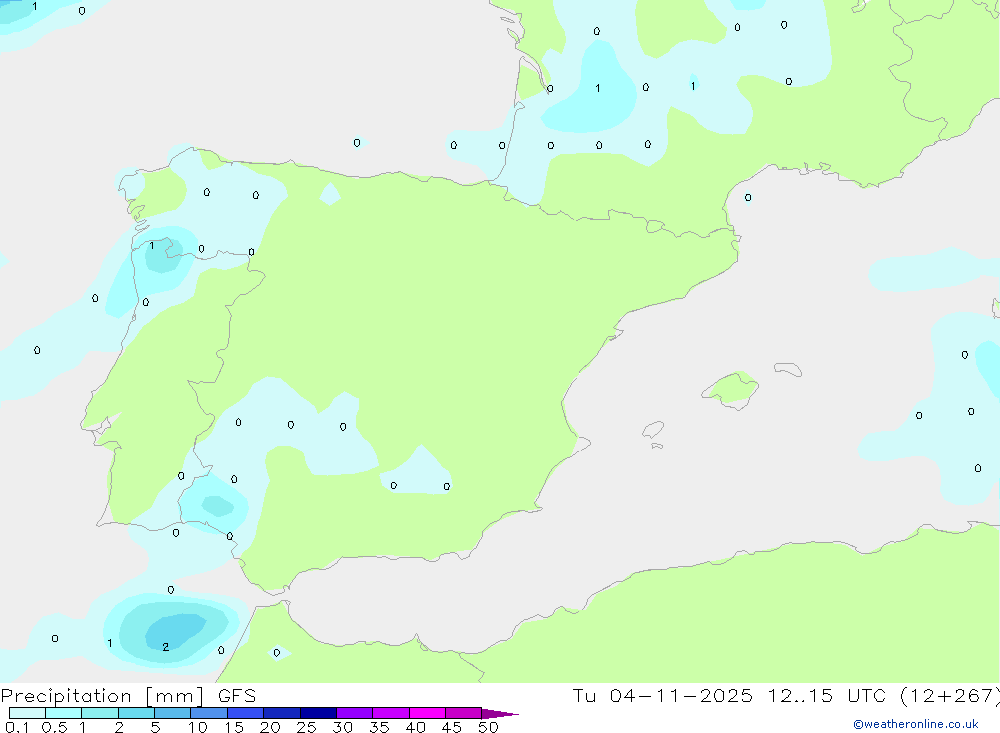1000x733 pixels.
Task: Click the "GFS" model label
Action: point(237,696)
